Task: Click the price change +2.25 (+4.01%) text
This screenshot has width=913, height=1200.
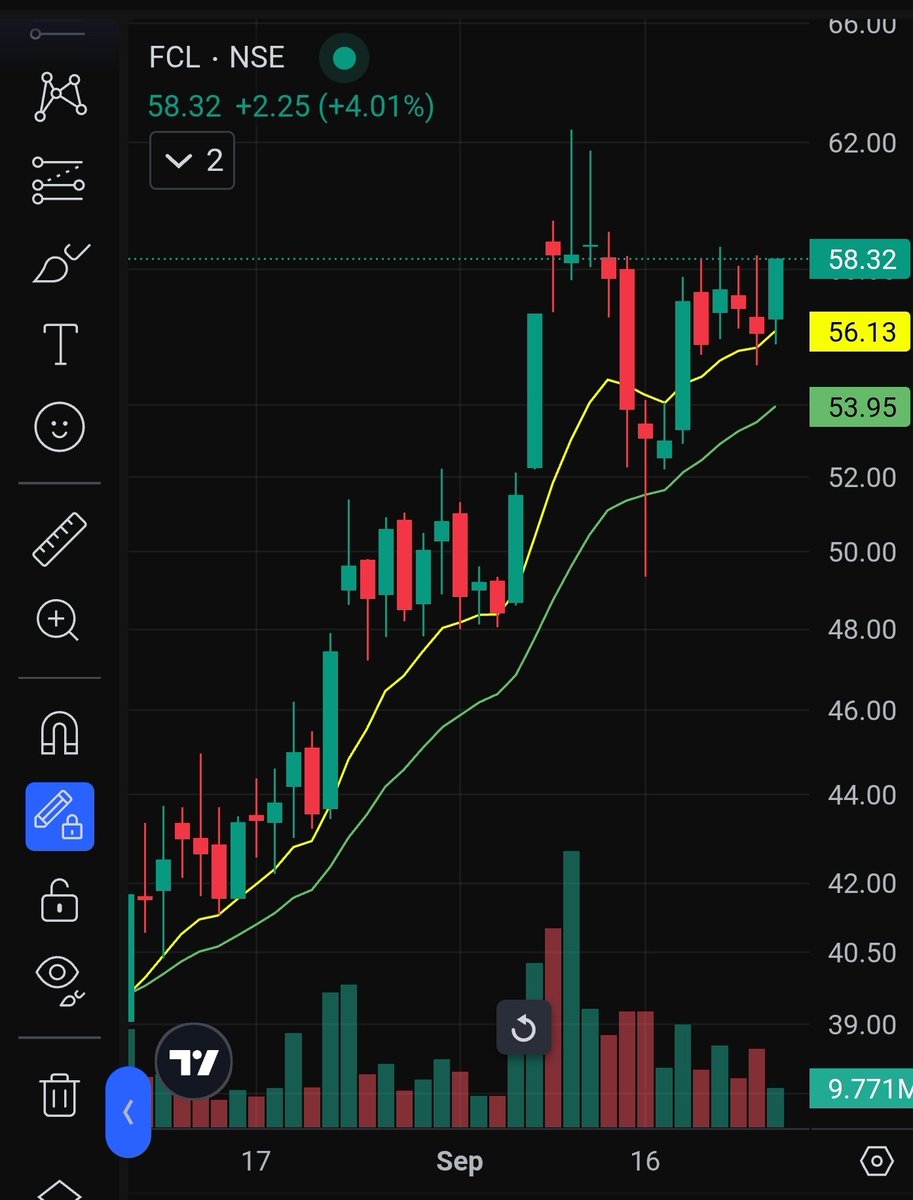Action: pos(335,106)
